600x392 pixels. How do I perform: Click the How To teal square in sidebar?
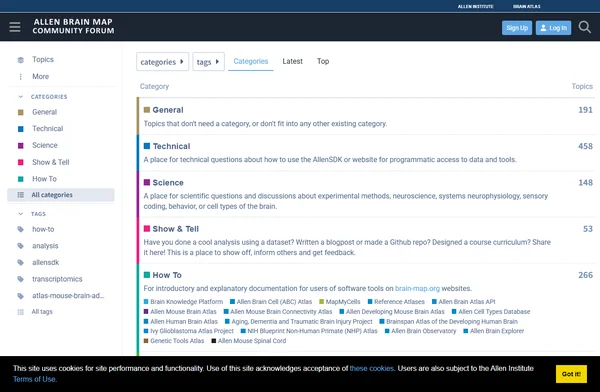(21, 179)
